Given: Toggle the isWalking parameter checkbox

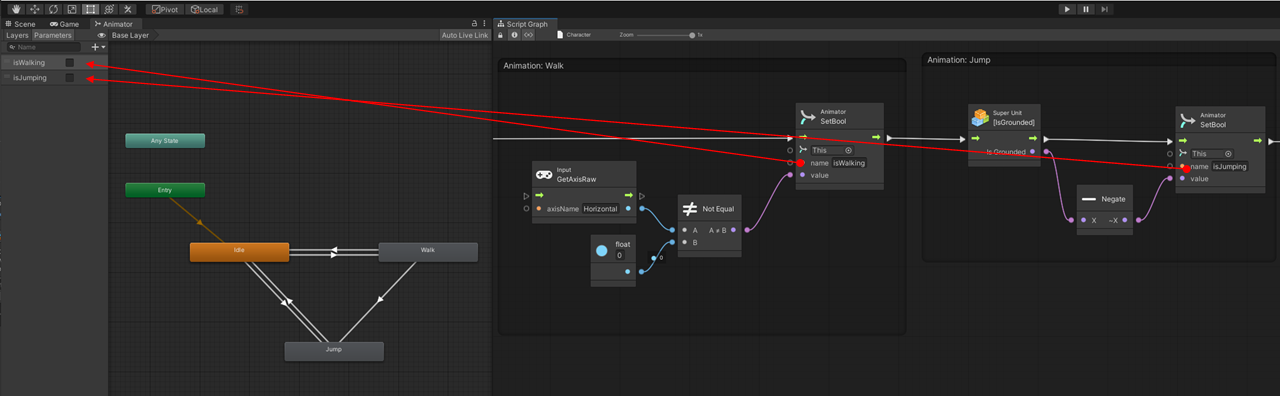Looking at the screenshot, I should coord(70,62).
